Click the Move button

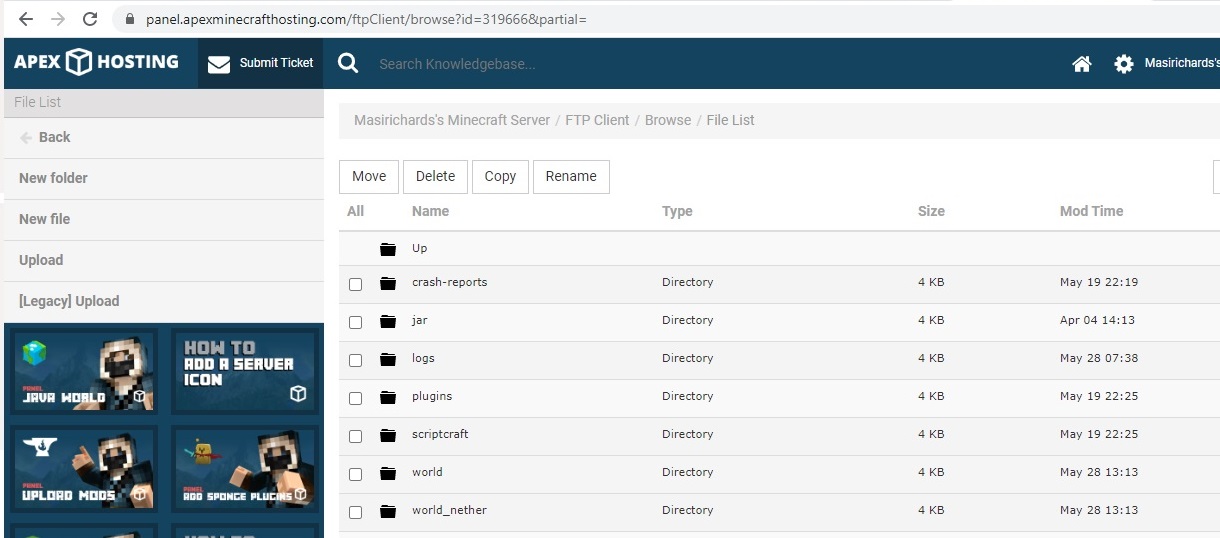pyautogui.click(x=369, y=176)
